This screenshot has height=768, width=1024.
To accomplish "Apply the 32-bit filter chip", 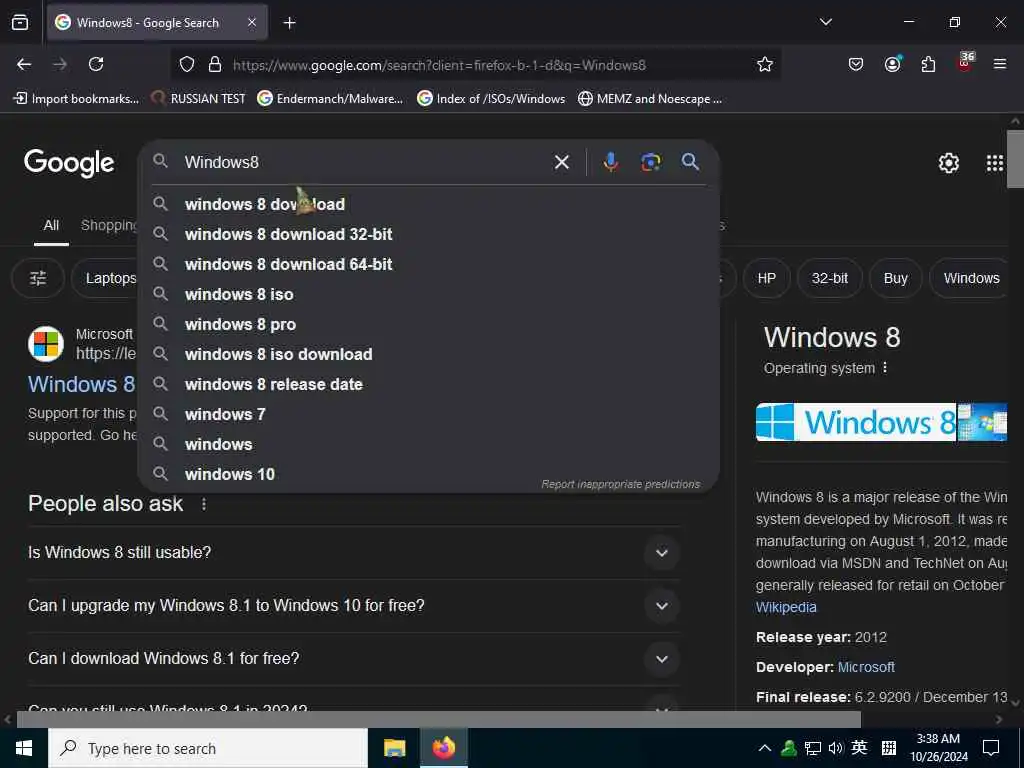I will tap(829, 278).
